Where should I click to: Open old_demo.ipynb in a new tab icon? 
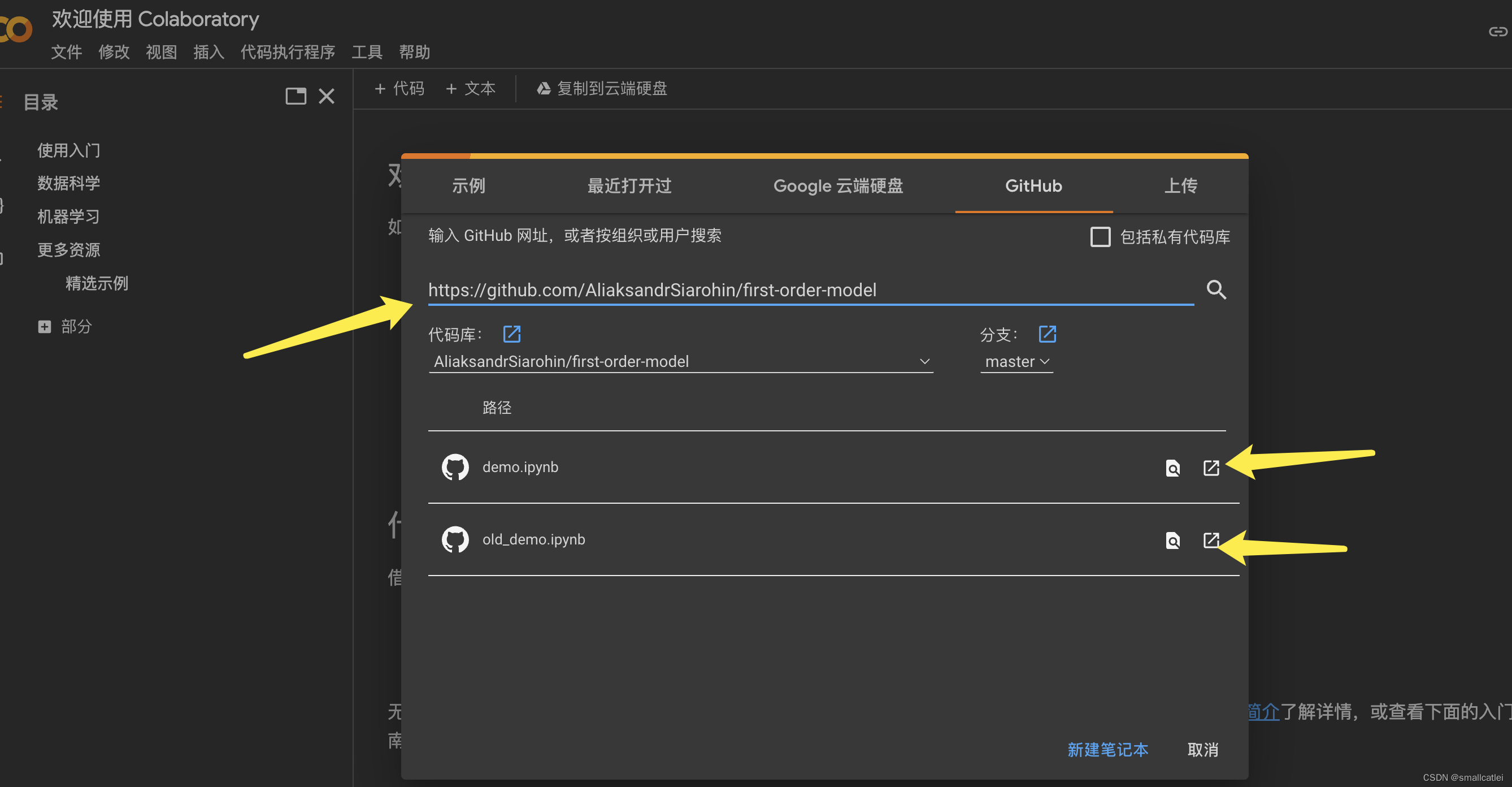pyautogui.click(x=1211, y=540)
